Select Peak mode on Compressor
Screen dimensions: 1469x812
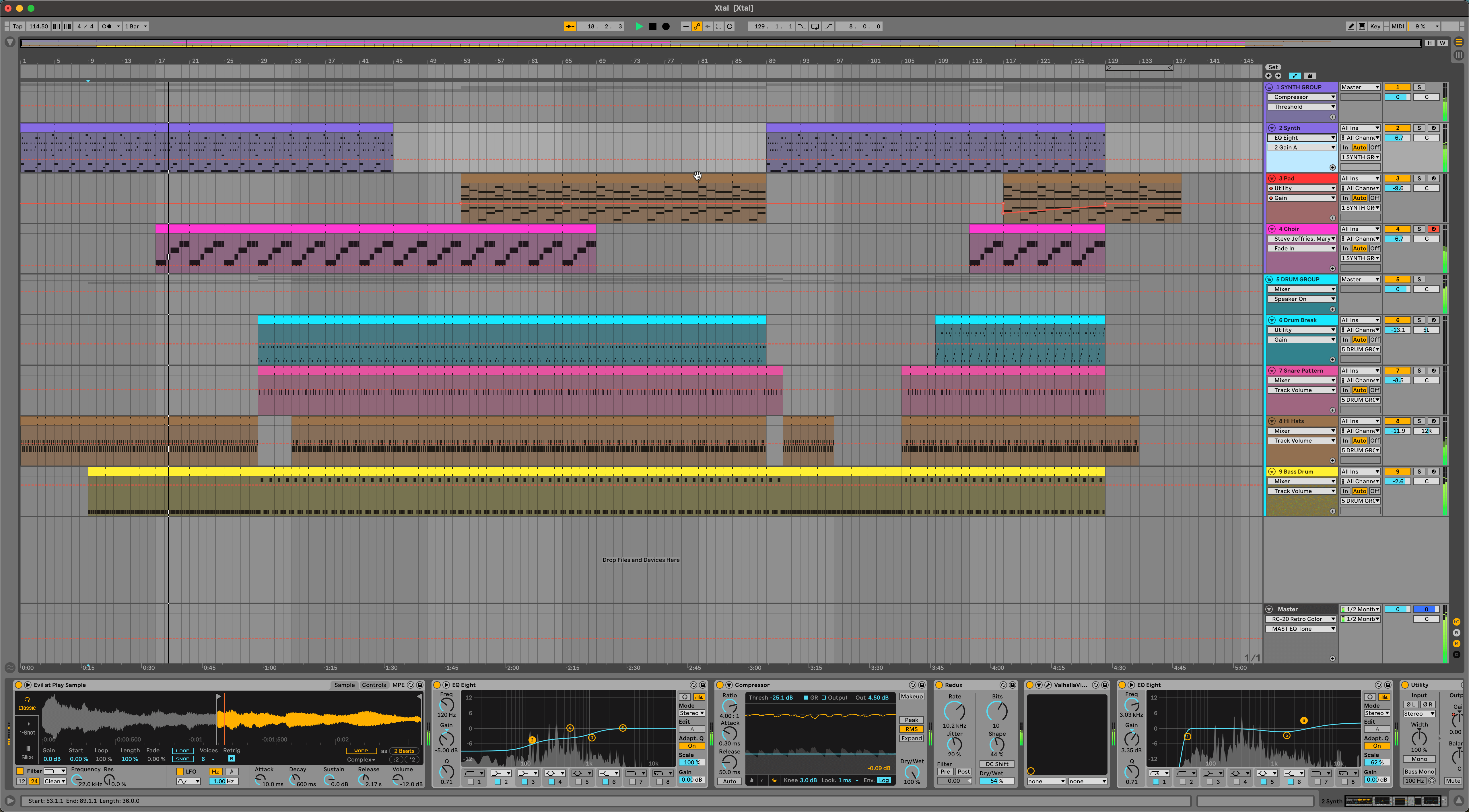coord(911,720)
